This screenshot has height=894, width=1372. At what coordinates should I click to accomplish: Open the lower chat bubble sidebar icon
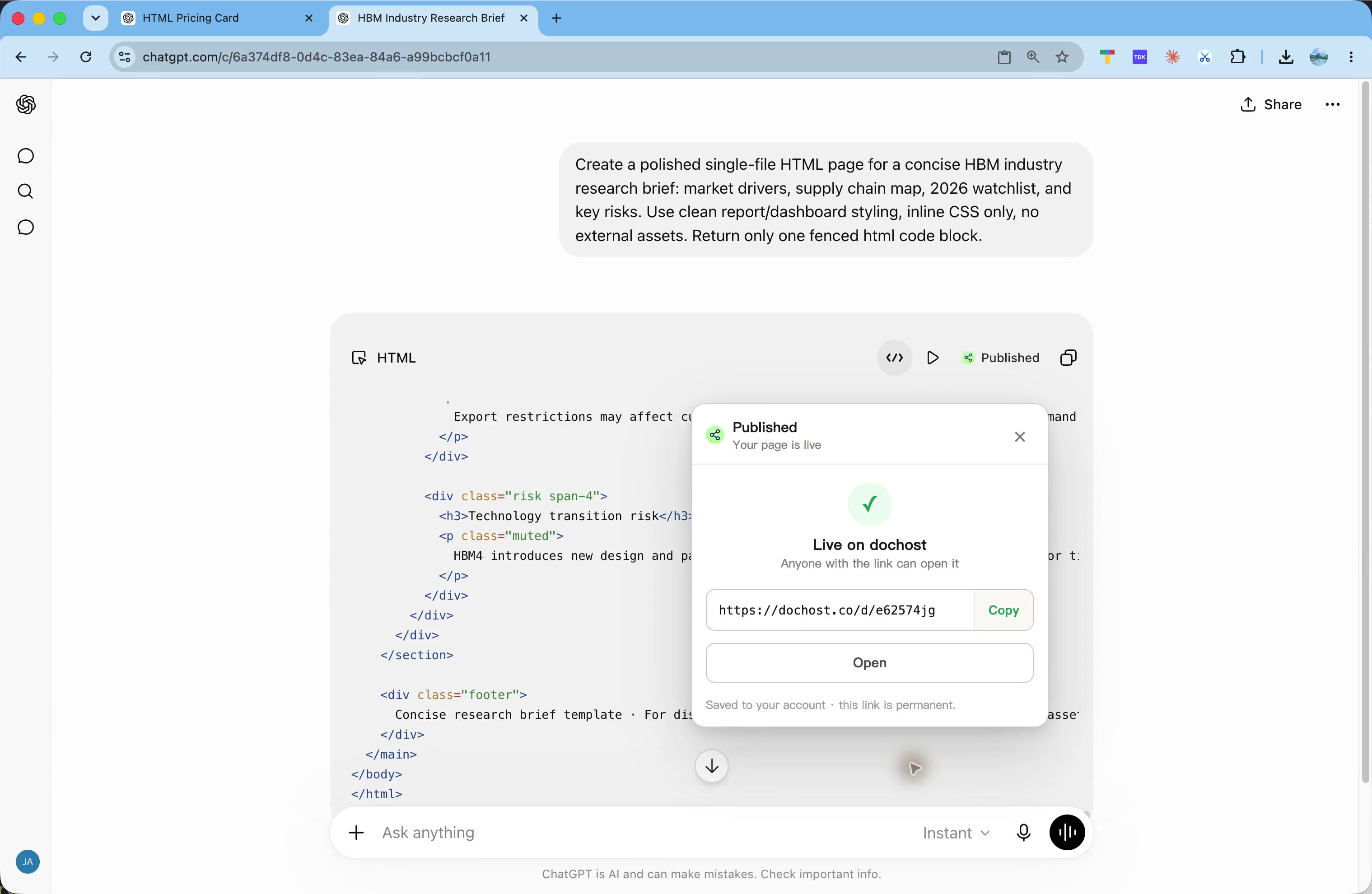[25, 227]
